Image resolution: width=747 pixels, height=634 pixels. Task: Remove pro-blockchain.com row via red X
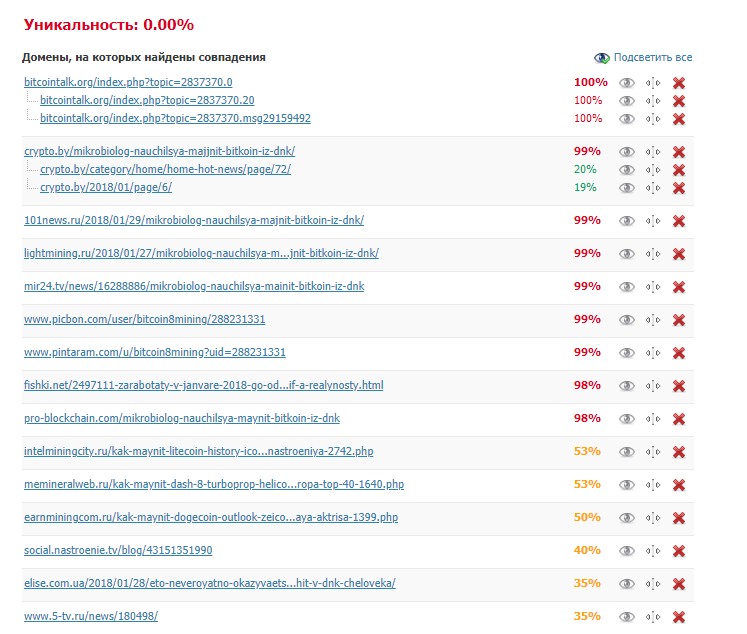pos(679,419)
